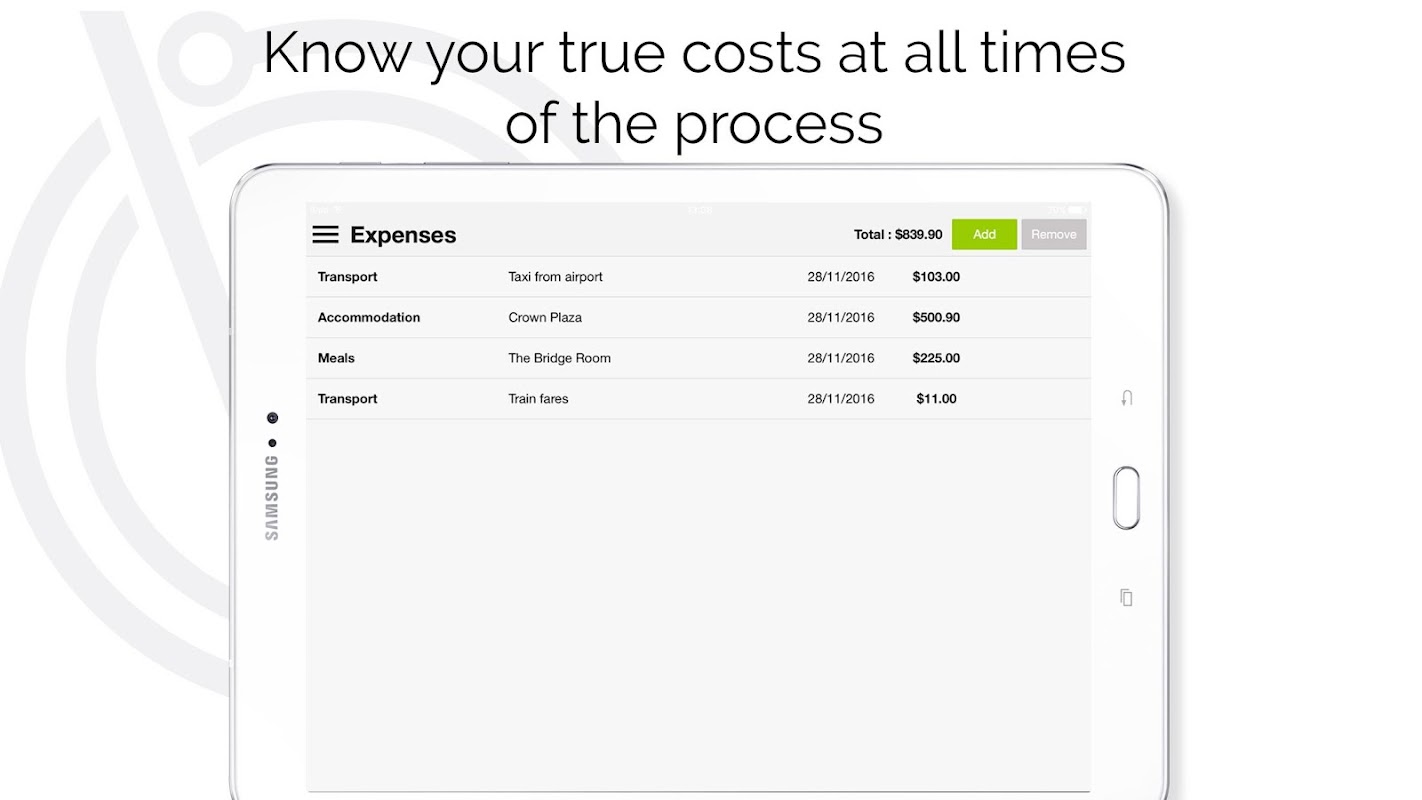Click the Accommodation category label

click(x=369, y=317)
